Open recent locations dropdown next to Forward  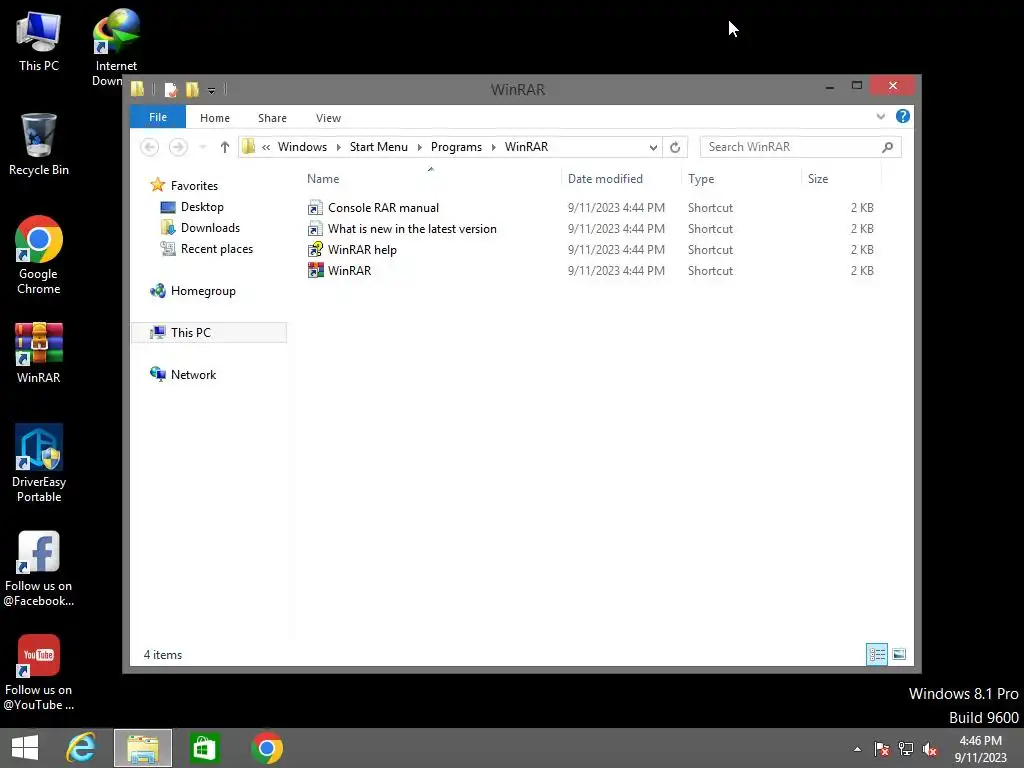[203, 147]
